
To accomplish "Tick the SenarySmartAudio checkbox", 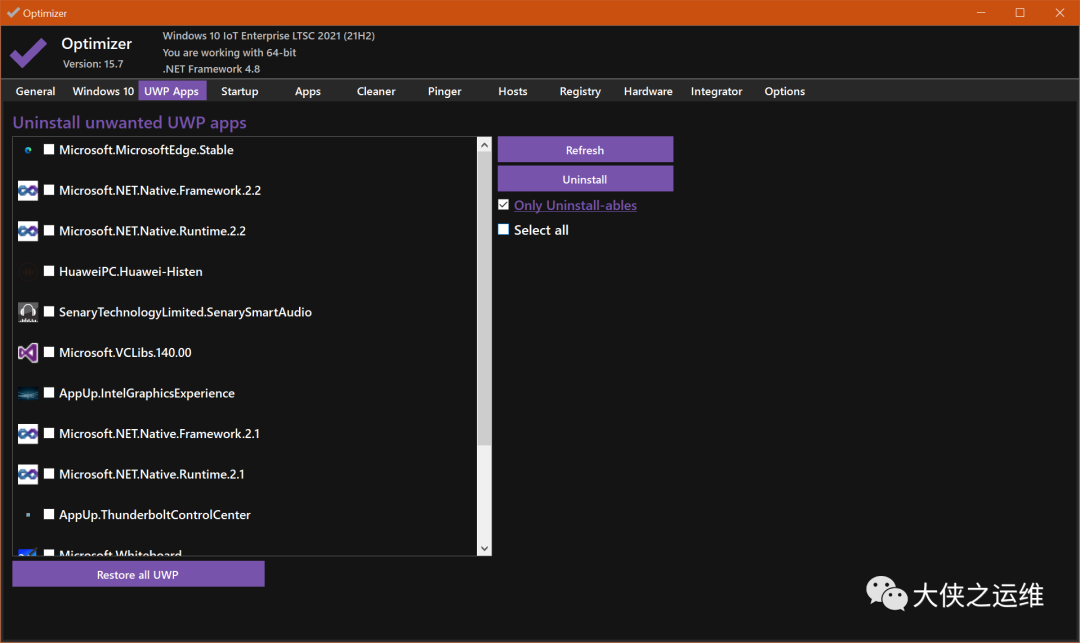I will (x=49, y=312).
